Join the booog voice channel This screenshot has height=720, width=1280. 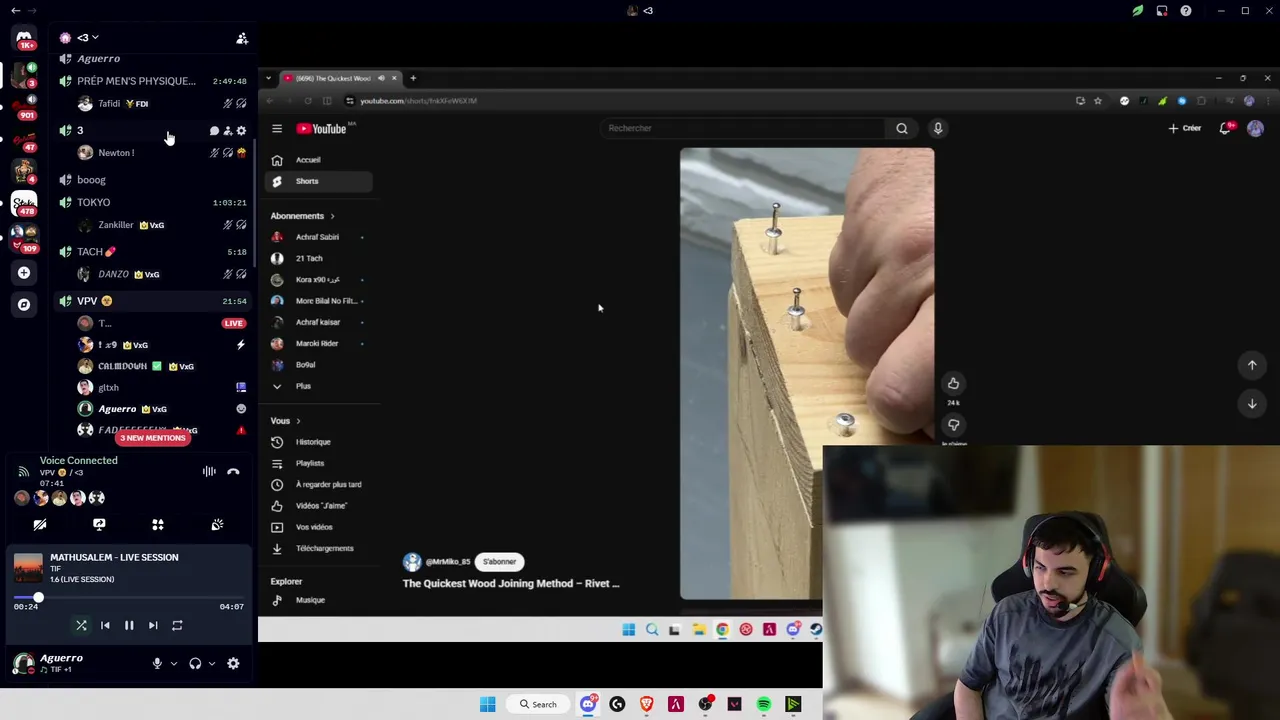coord(153,180)
